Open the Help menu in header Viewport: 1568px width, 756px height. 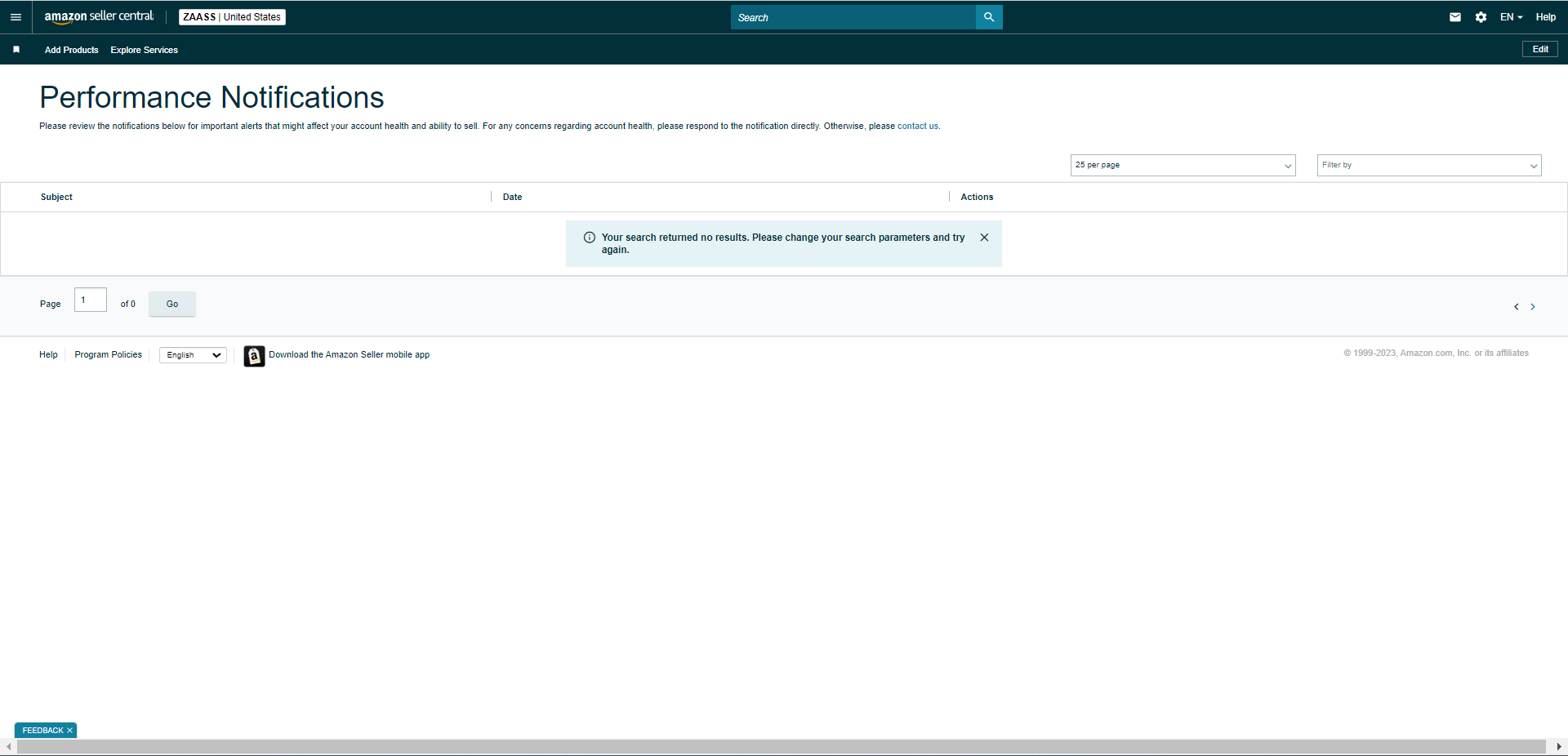tap(1545, 17)
